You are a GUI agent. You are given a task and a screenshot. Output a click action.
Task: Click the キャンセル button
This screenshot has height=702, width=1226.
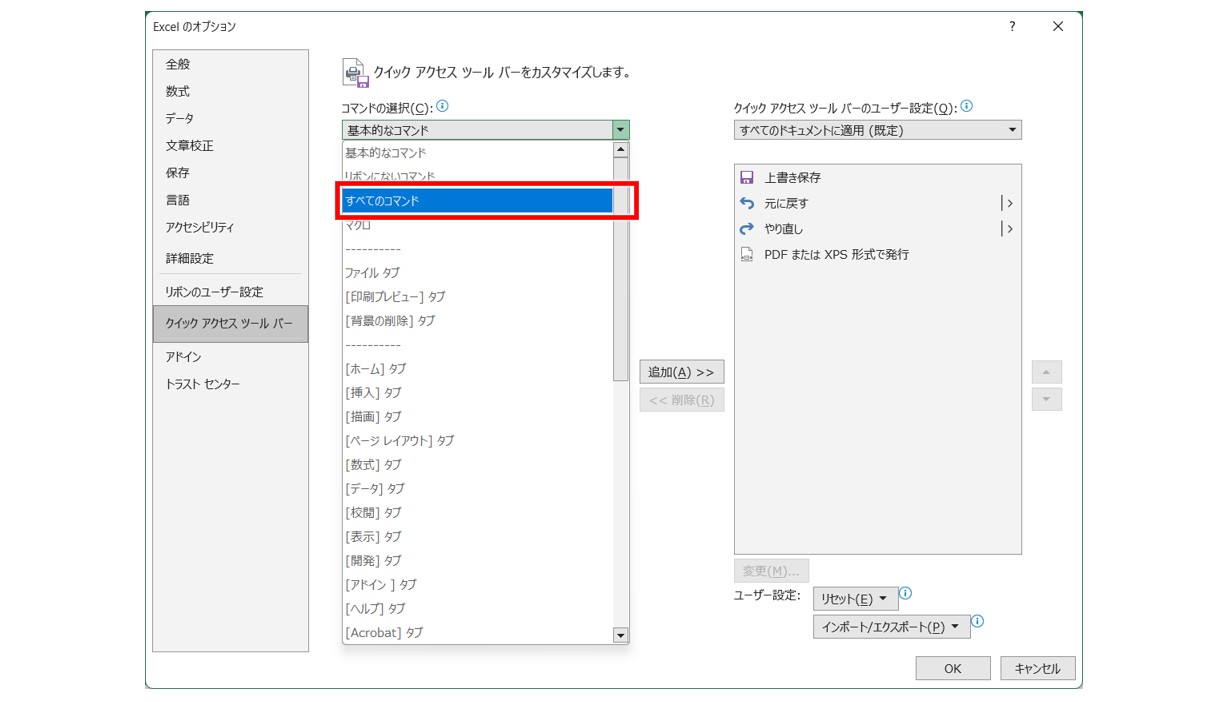[1037, 669]
